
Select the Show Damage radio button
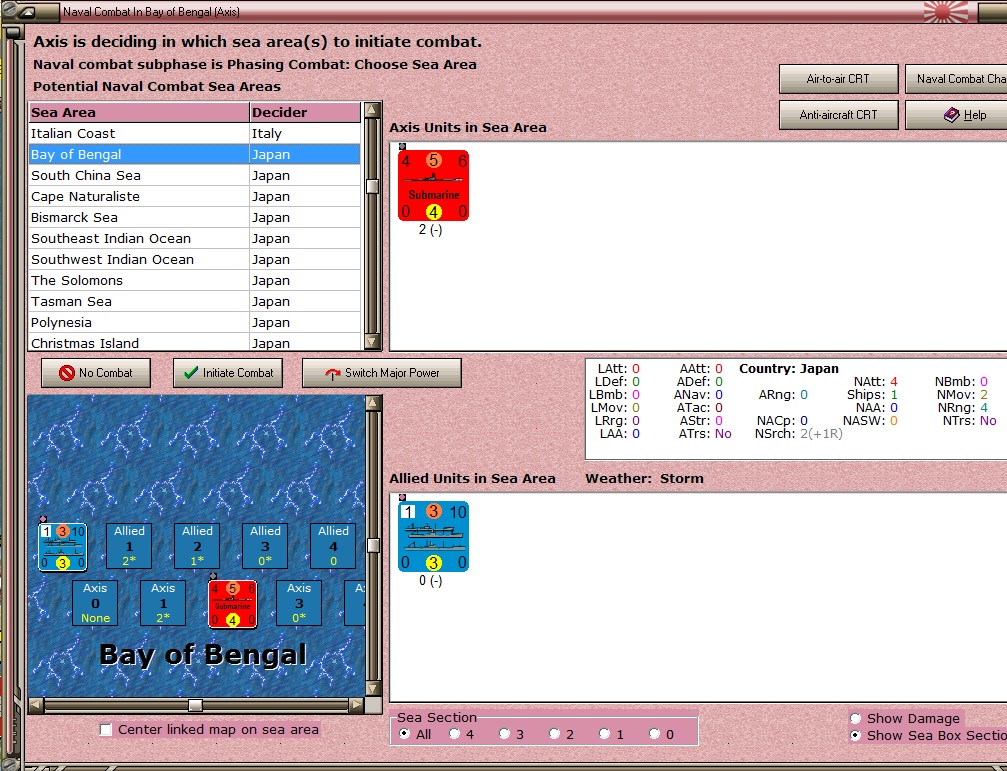click(x=855, y=718)
